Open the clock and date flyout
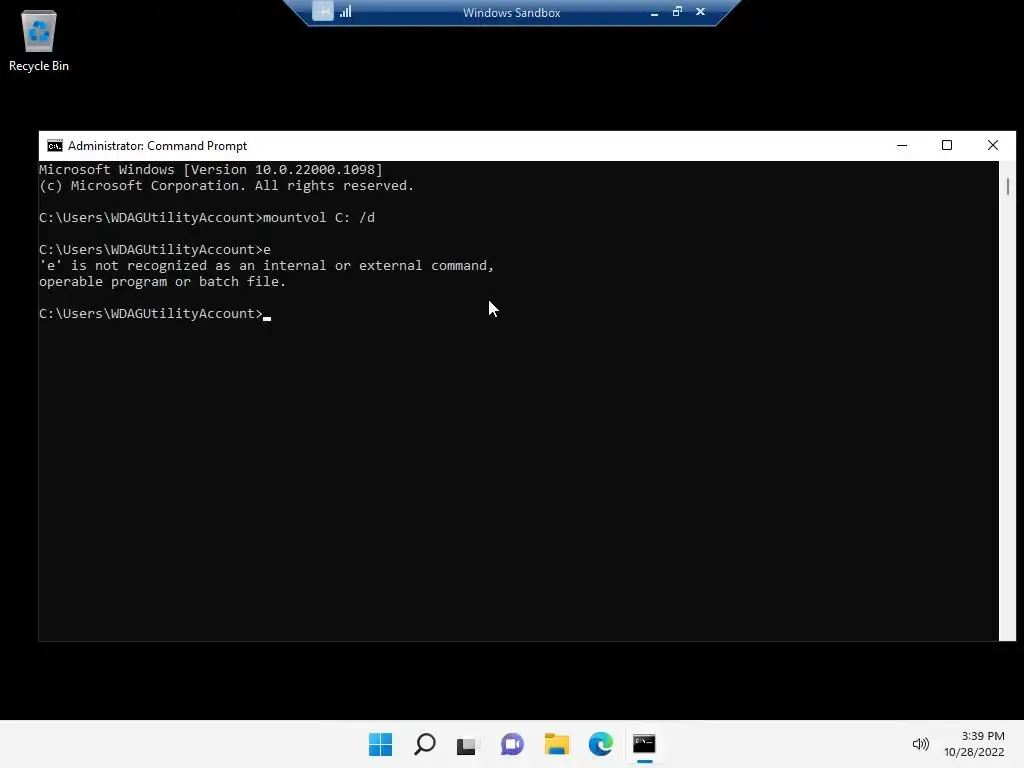Screen dimensions: 1024x768 coord(974,744)
